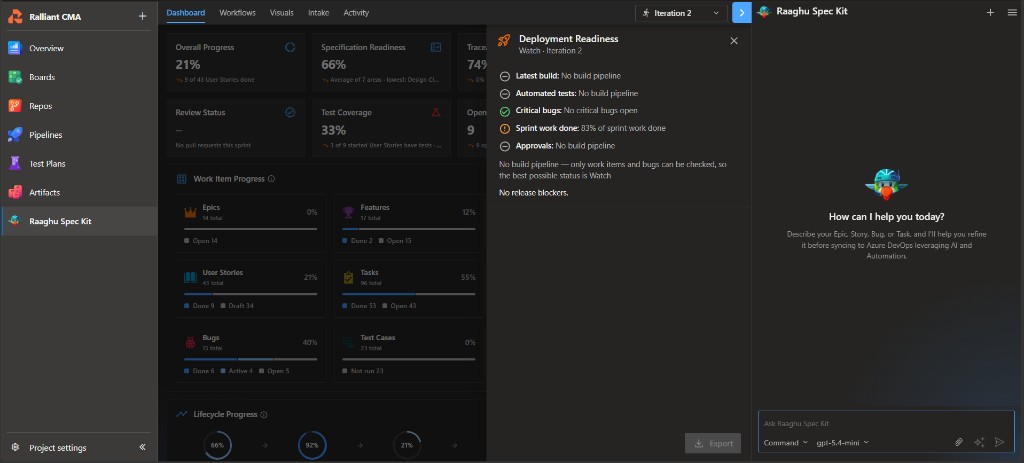The width and height of the screenshot is (1024, 463).
Task: Click the Review Status check icon
Action: click(x=290, y=112)
